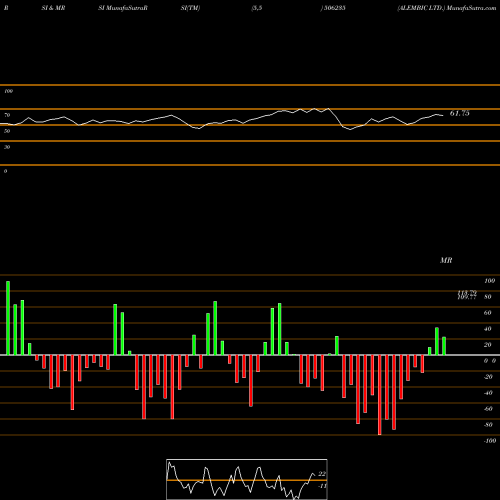The image size is (500, 500).
Task: Click the MR axis label '-100'
Action: click(x=490, y=441)
